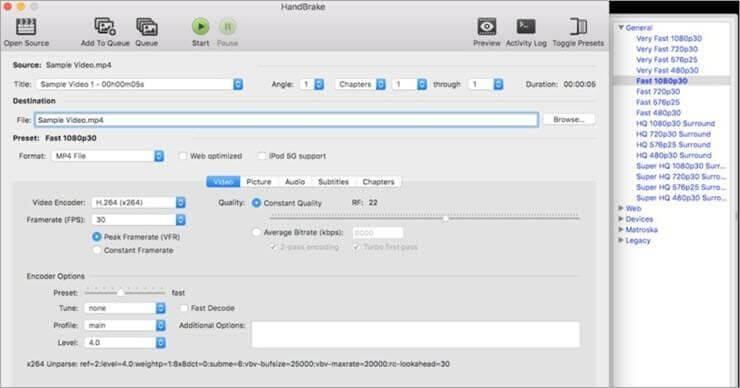Select Fast 480p30 preset
The image size is (740, 388).
pyautogui.click(x=658, y=113)
